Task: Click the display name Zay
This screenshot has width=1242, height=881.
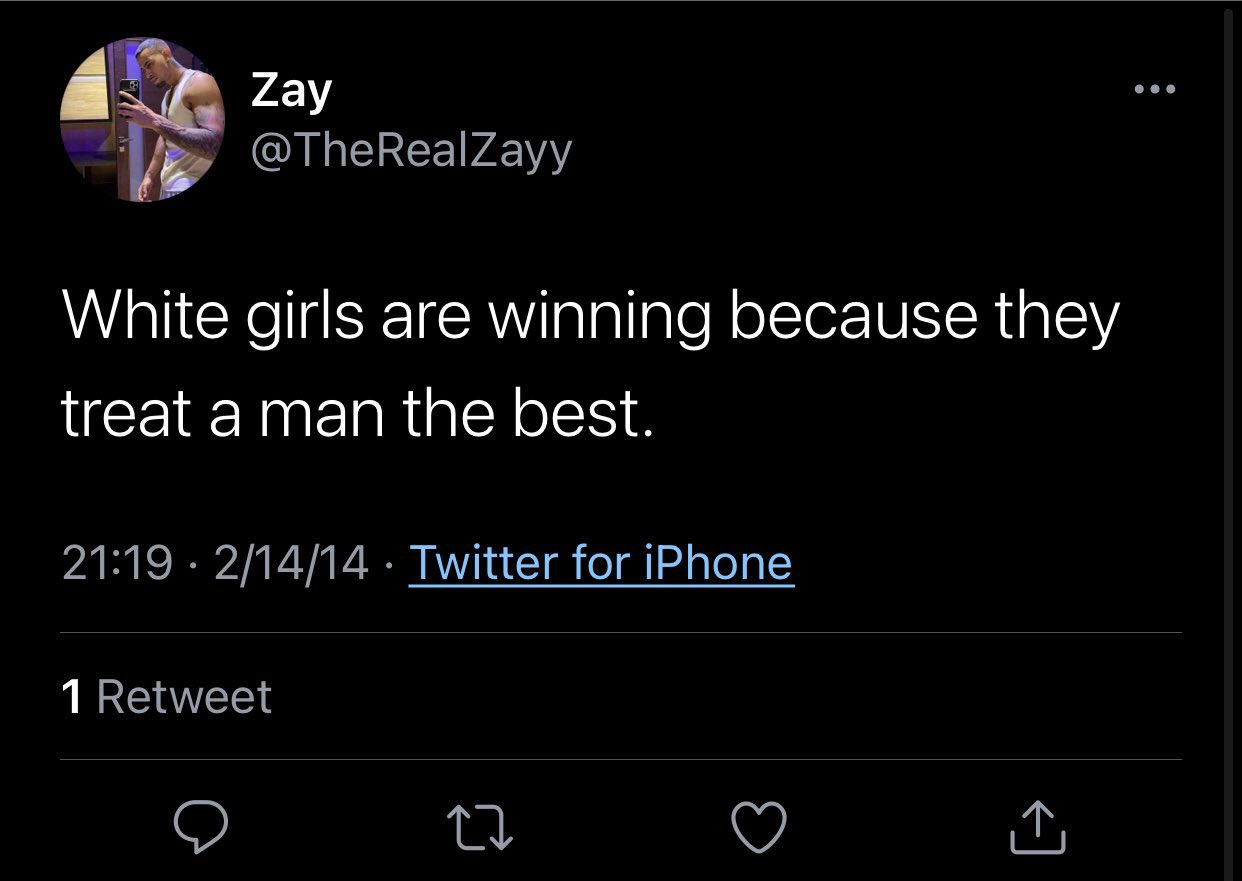Action: click(x=291, y=91)
